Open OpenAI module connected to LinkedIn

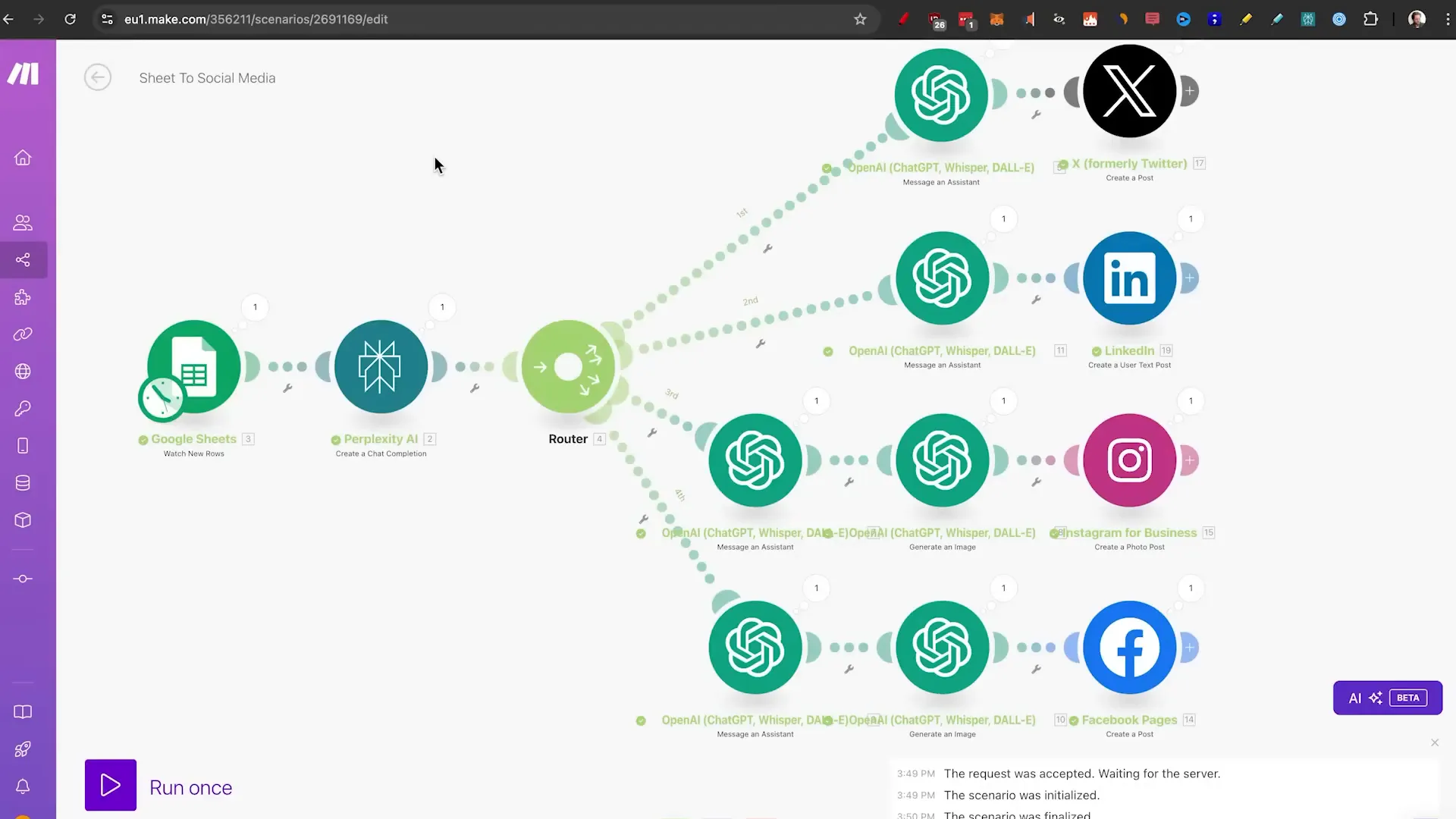pyautogui.click(x=942, y=278)
